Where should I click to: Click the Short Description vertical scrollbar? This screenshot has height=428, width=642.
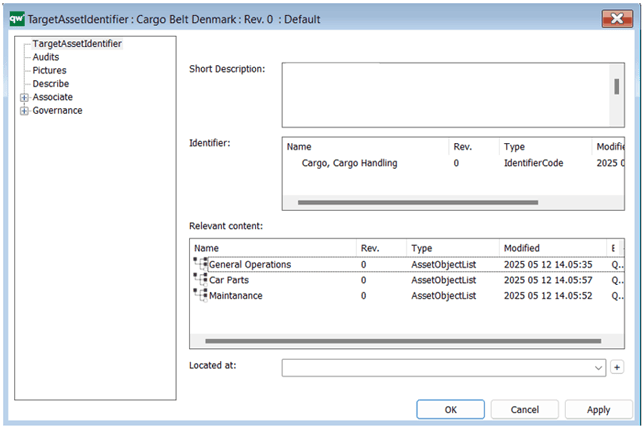coord(617,87)
